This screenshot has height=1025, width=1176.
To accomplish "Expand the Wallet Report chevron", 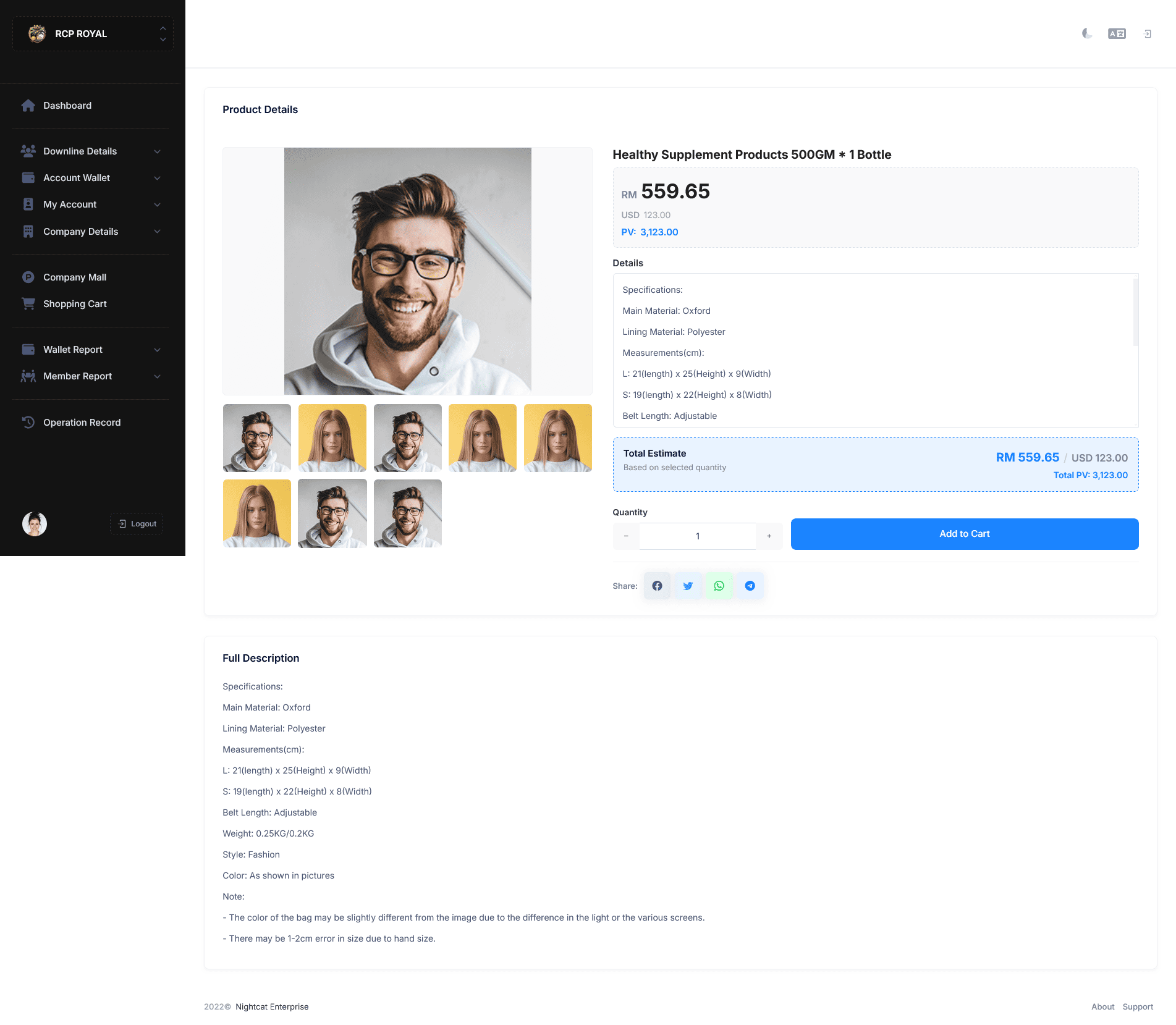I will 157,350.
